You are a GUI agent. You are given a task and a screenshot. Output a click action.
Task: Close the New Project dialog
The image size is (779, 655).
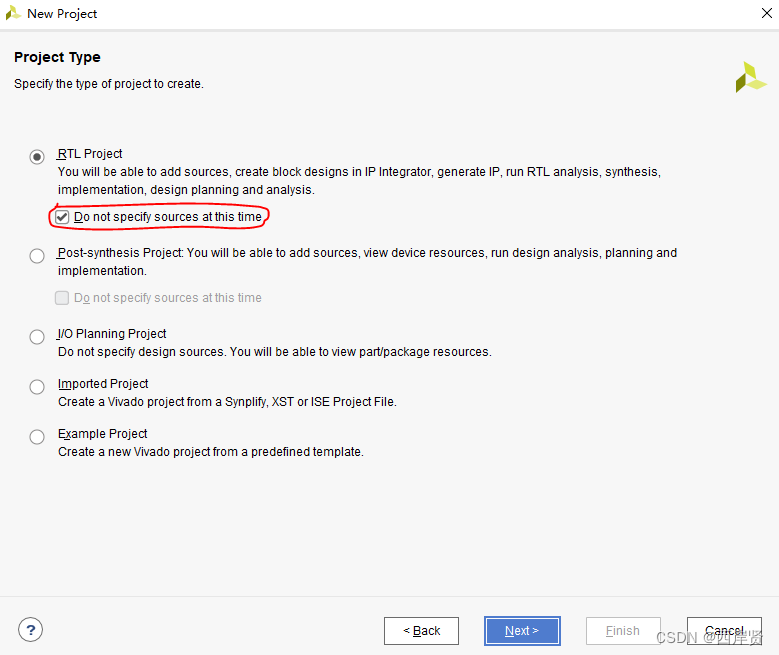pos(767,13)
